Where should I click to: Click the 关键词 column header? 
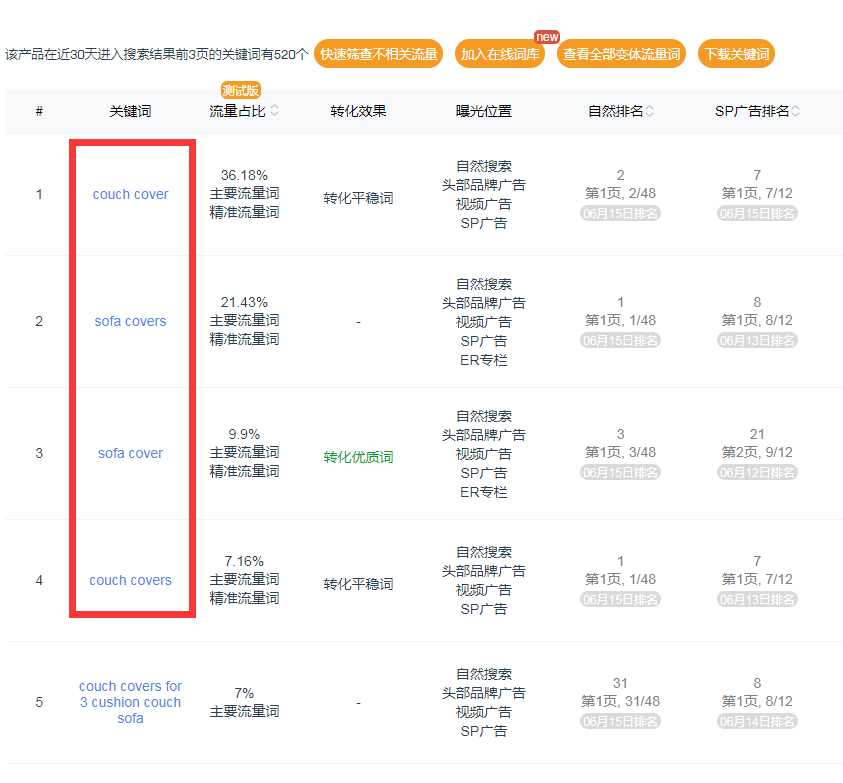[x=131, y=111]
